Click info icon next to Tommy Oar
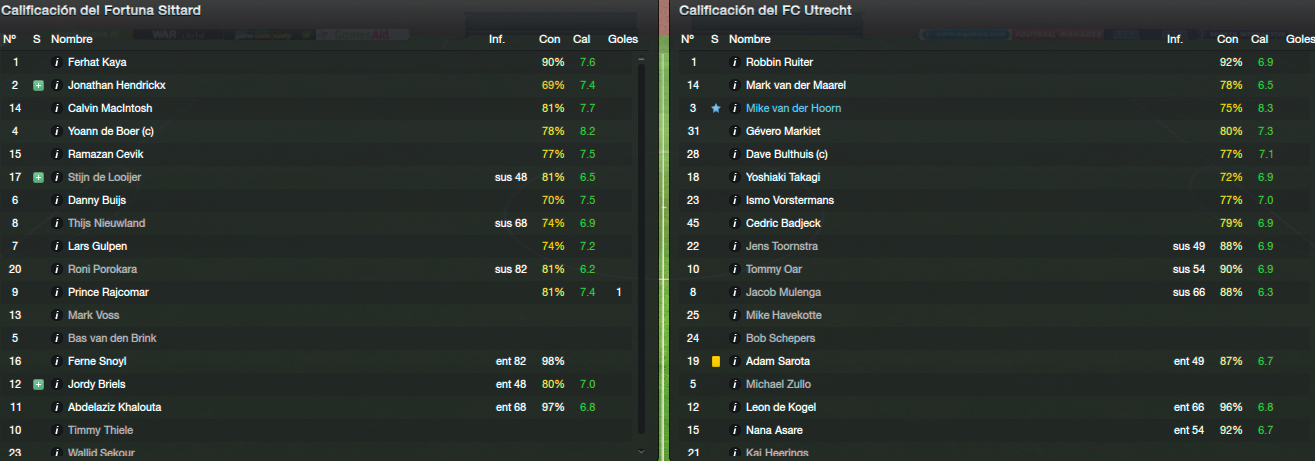The height and width of the screenshot is (461, 1315). pos(734,269)
